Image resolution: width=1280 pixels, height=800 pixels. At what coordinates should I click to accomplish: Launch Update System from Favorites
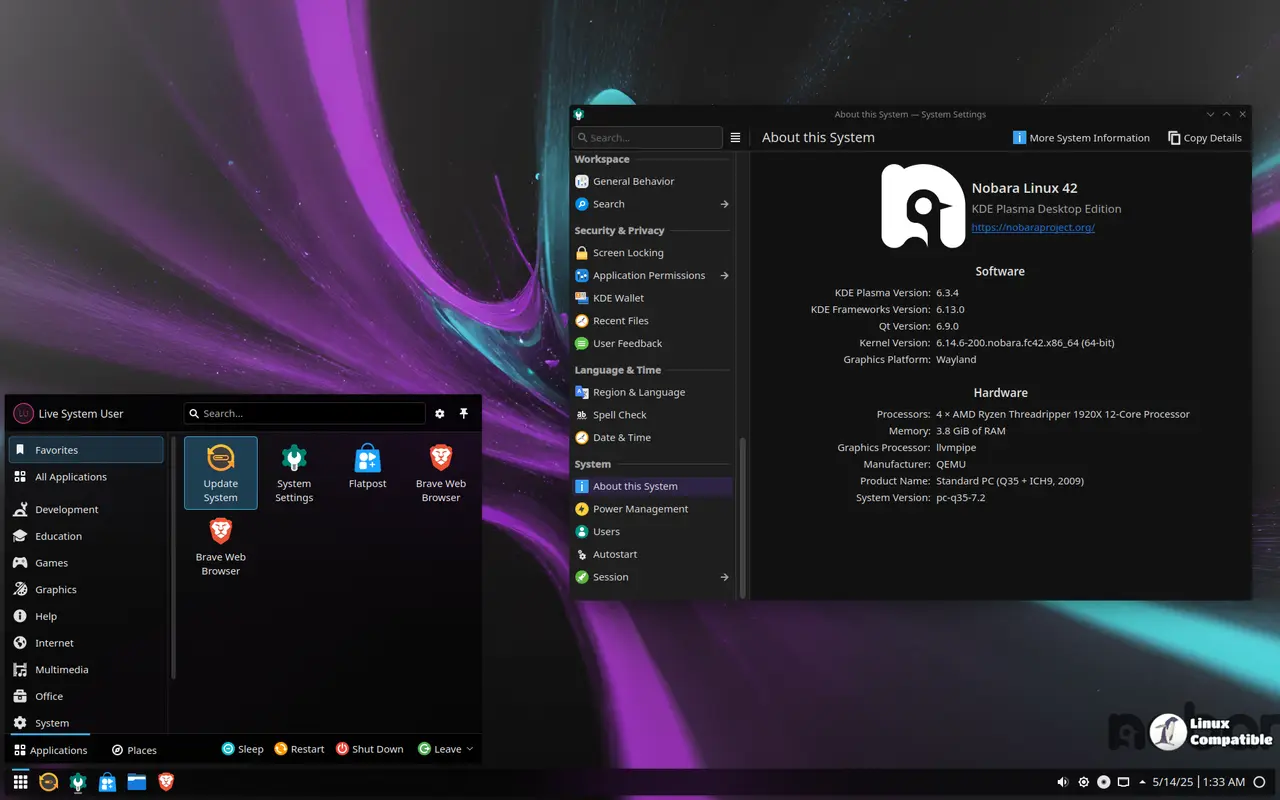[x=221, y=472]
